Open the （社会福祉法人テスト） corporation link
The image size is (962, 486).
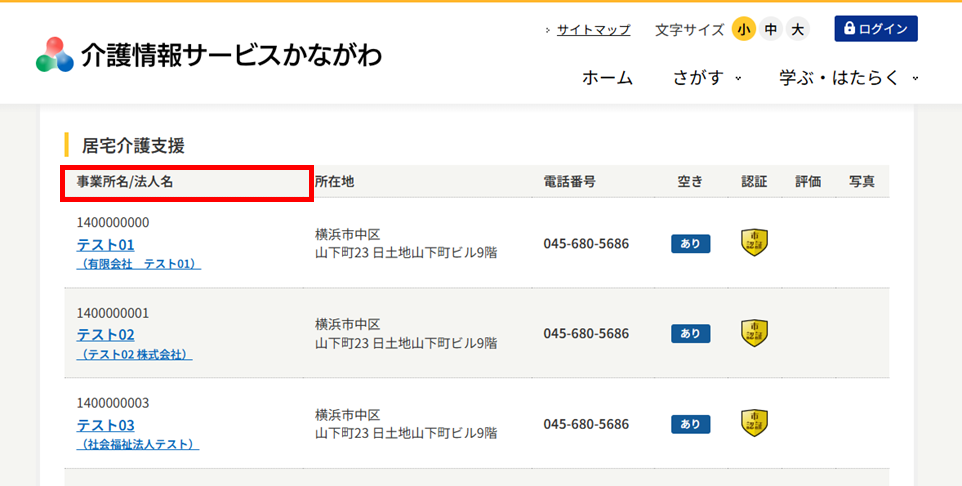(x=138, y=445)
